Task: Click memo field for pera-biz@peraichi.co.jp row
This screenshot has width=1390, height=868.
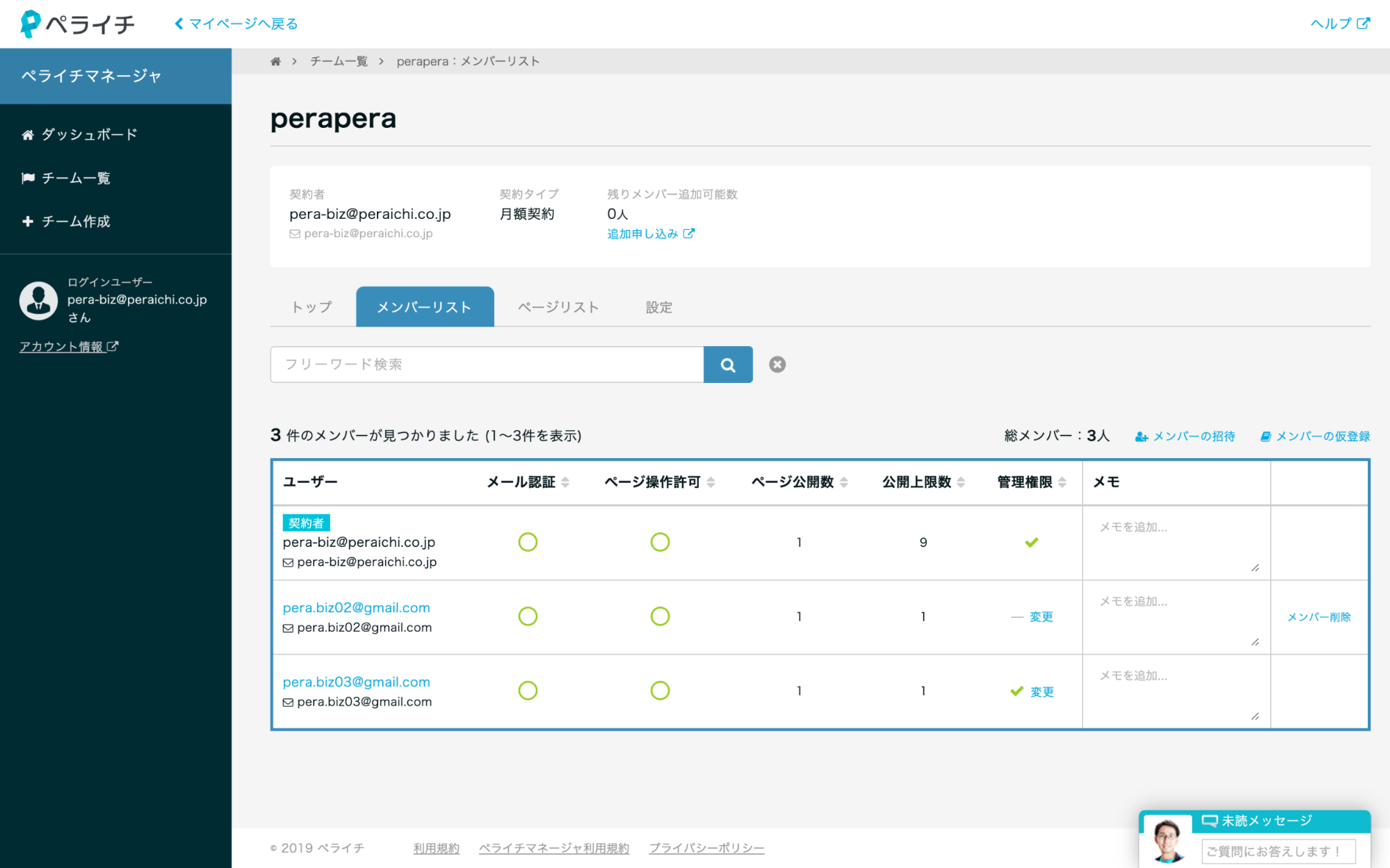Action: (1177, 543)
